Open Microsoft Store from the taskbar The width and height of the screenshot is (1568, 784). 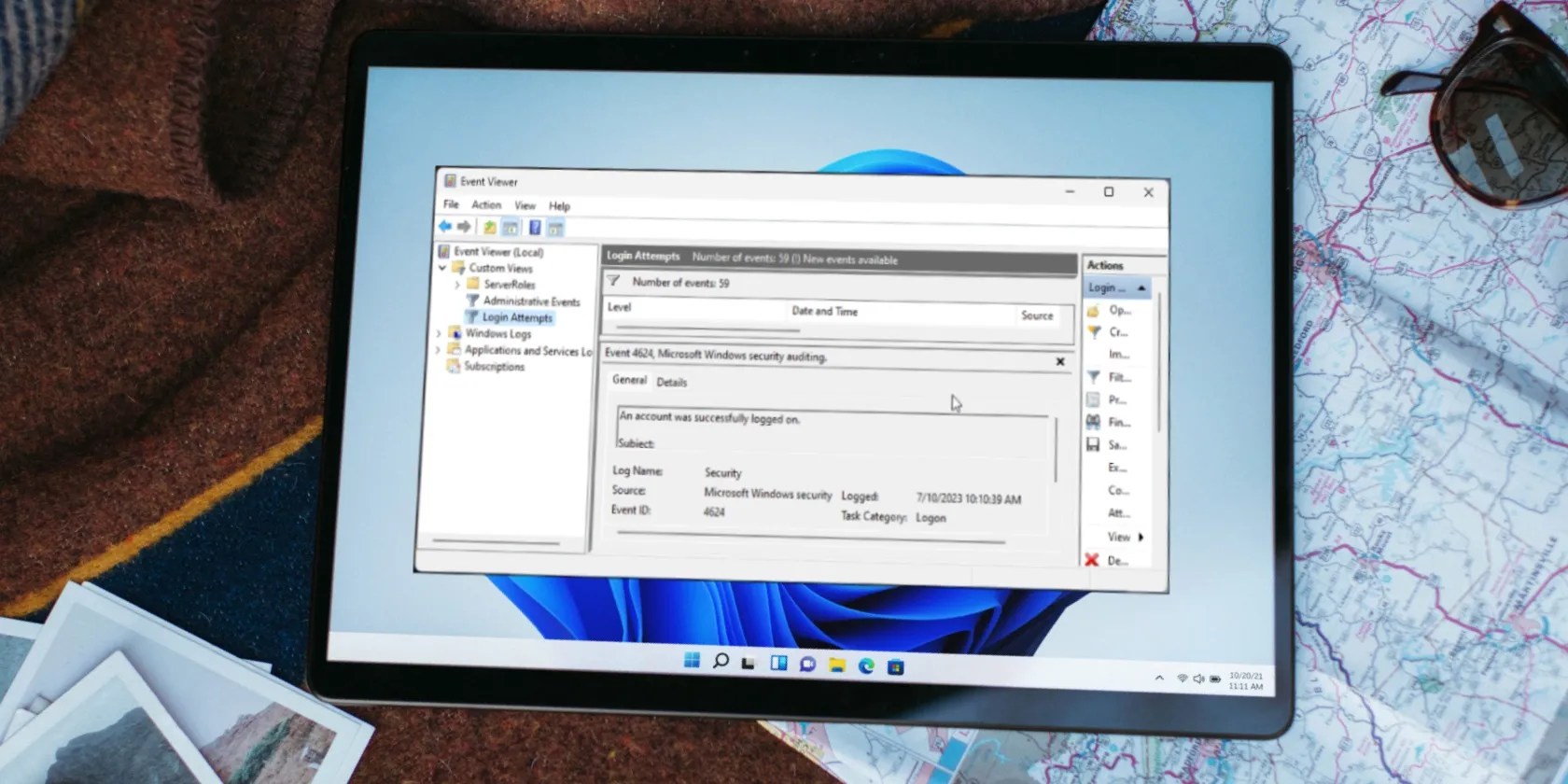(x=895, y=666)
